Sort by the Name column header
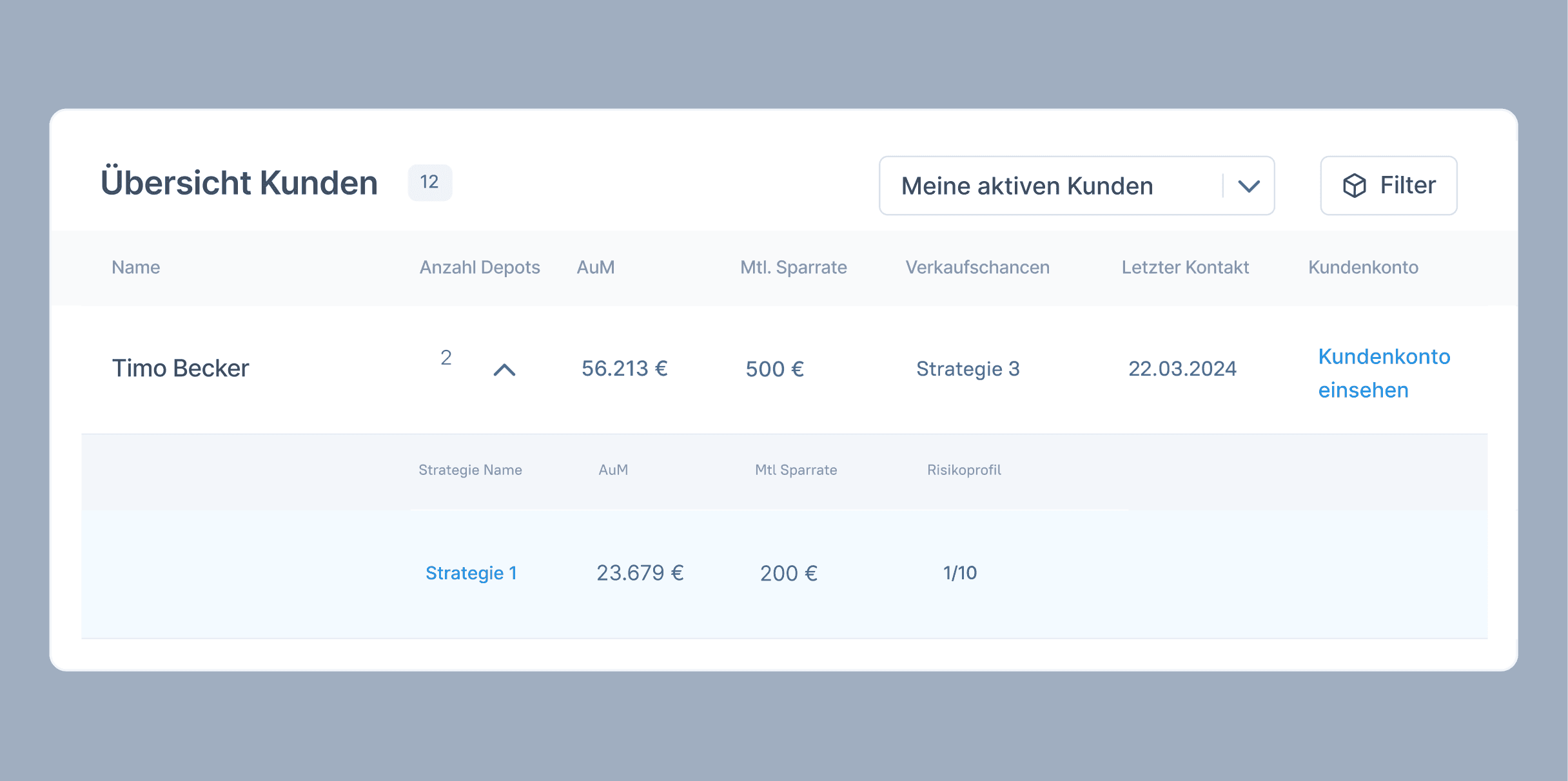 [x=135, y=267]
